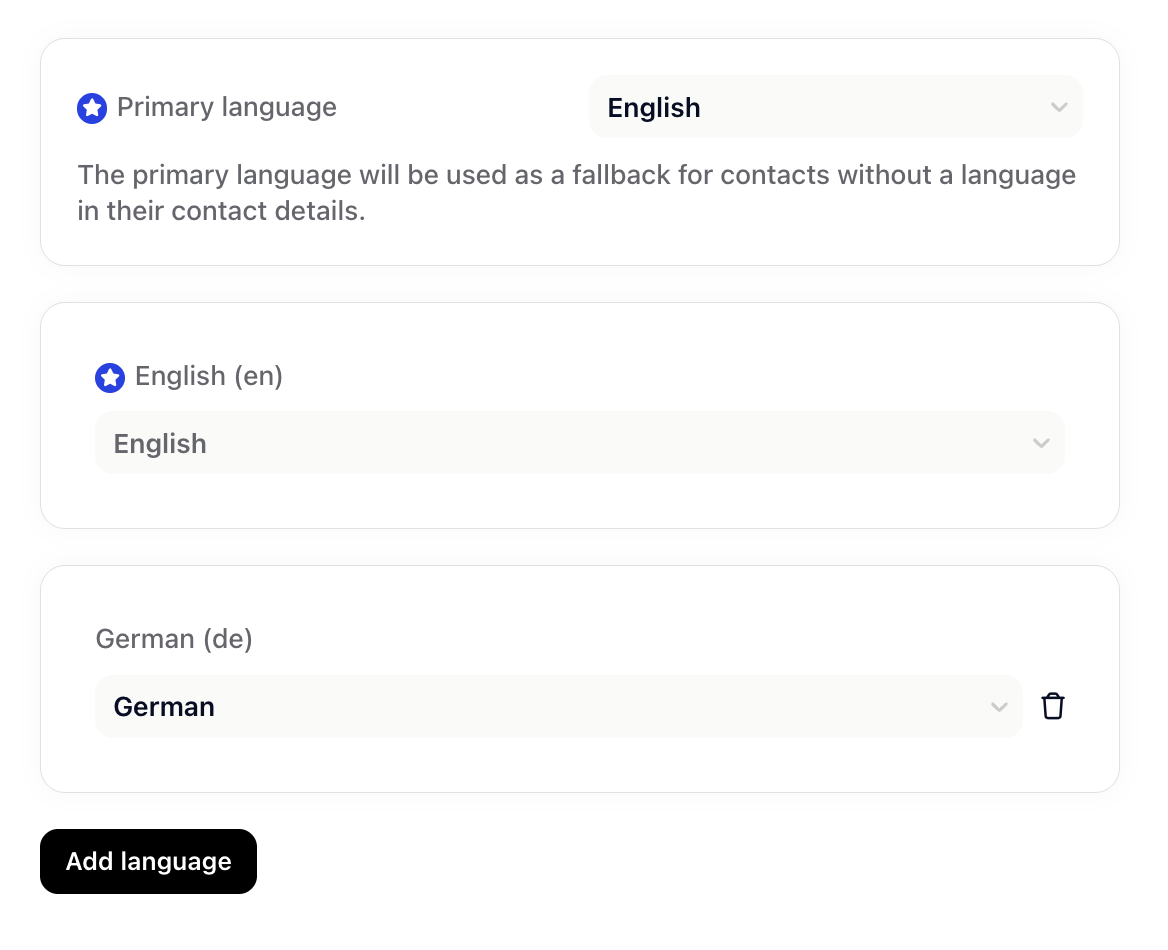Click the chevron arrow in English (en) selector
The image size is (1168, 950).
point(1041,443)
